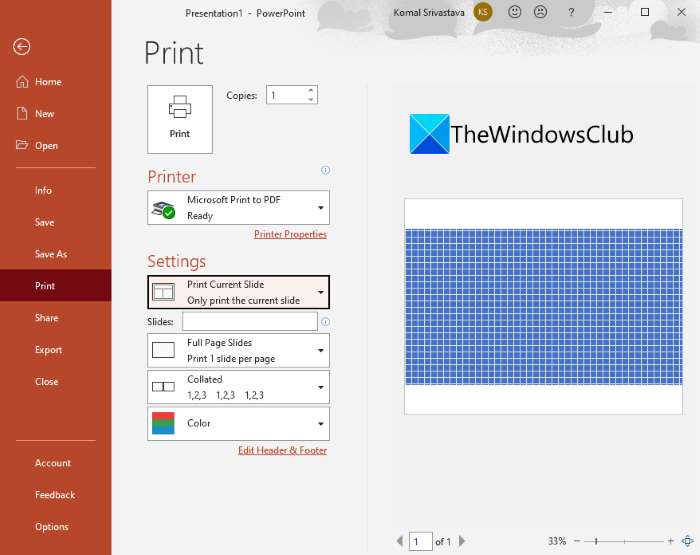
Task: Click the printer ready status icon
Action: [x=163, y=210]
